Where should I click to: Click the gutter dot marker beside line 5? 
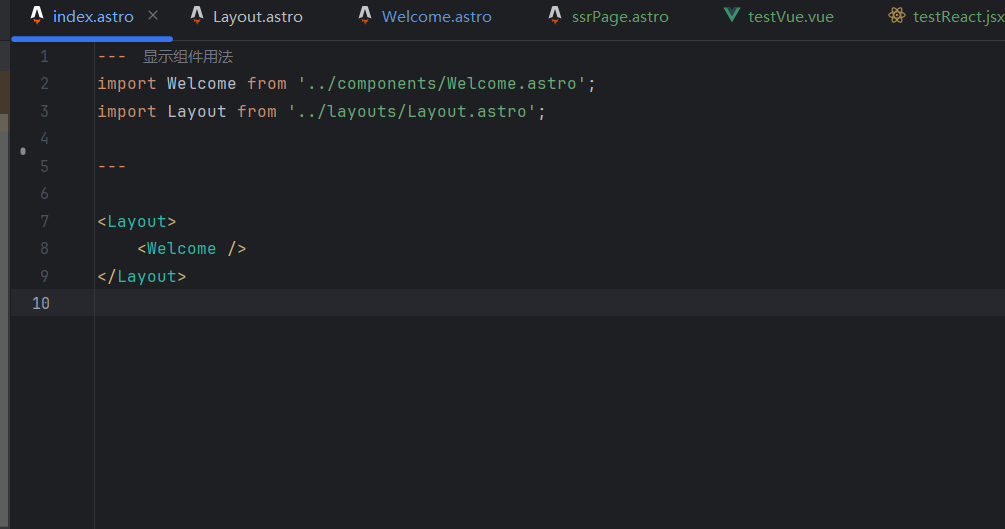(x=23, y=152)
